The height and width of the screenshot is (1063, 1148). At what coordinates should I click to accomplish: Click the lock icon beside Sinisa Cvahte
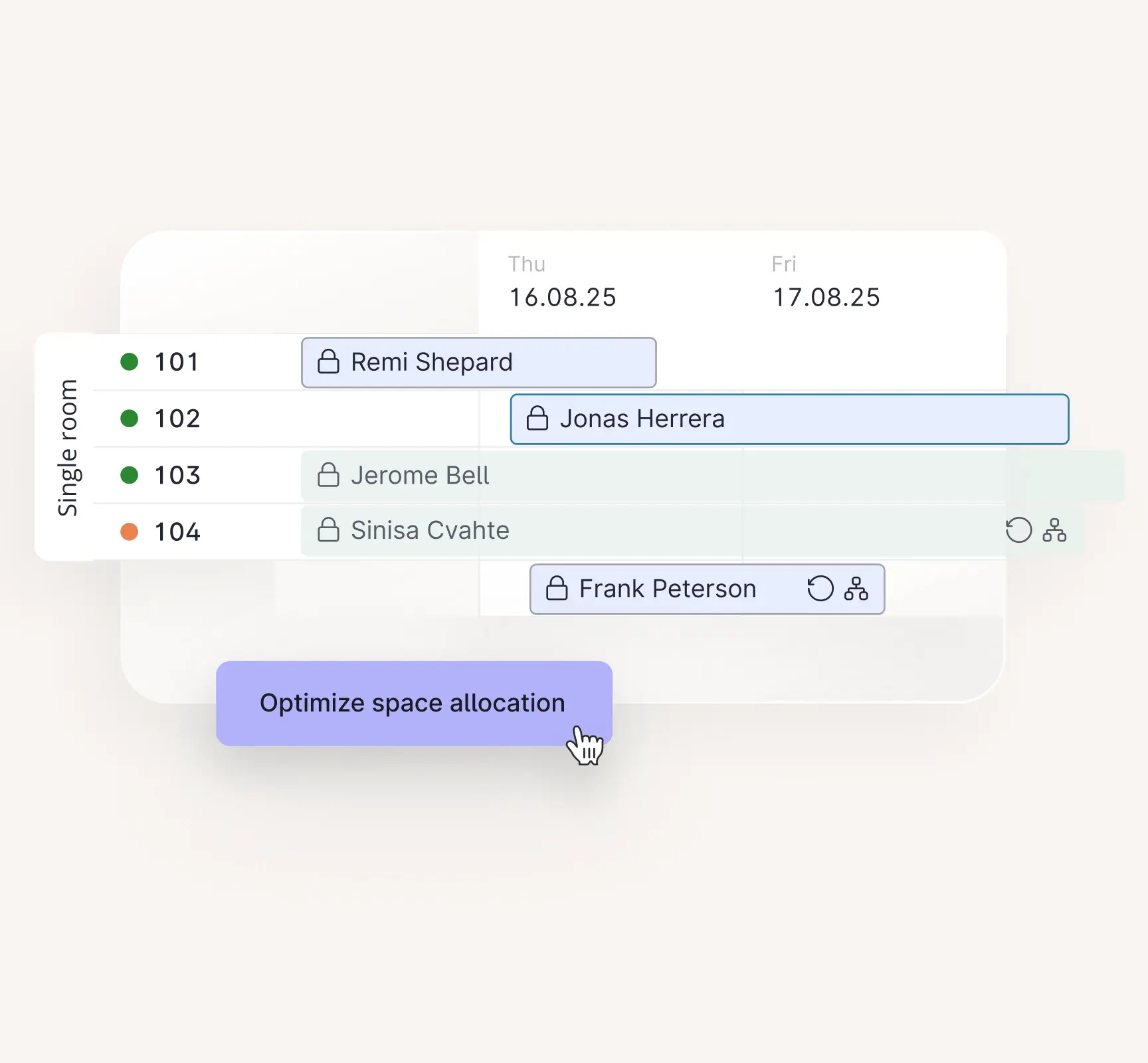click(328, 530)
